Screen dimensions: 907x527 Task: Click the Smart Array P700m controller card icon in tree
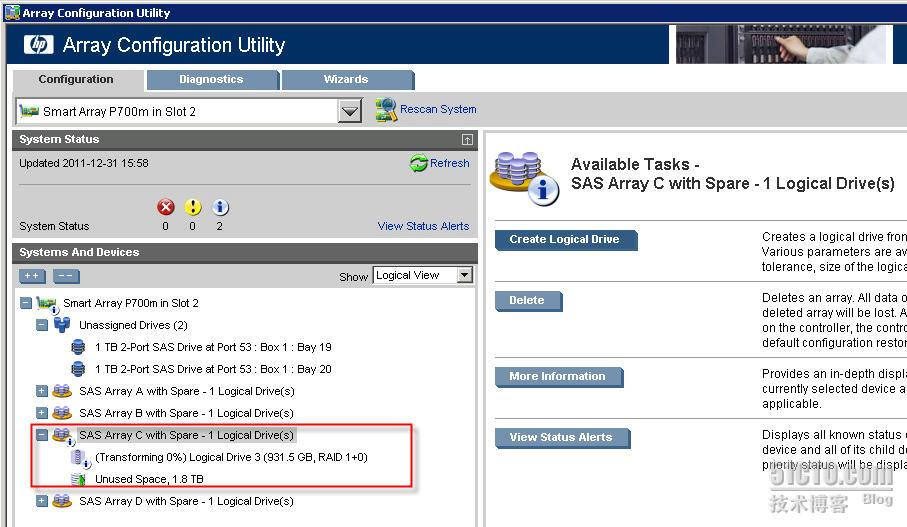46,304
